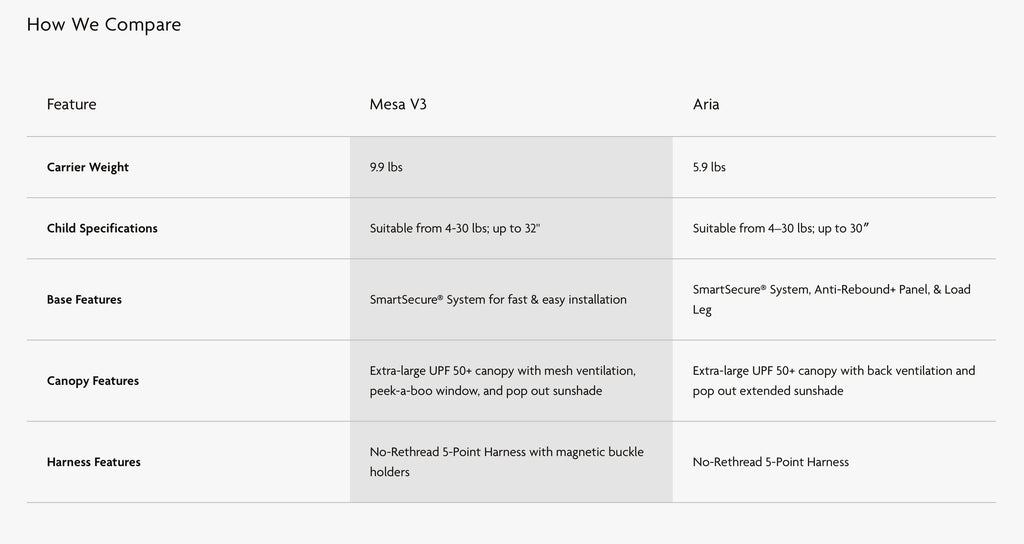Click the 'magnetic buckle holders' harness text
1024x544 pixels.
586,452
